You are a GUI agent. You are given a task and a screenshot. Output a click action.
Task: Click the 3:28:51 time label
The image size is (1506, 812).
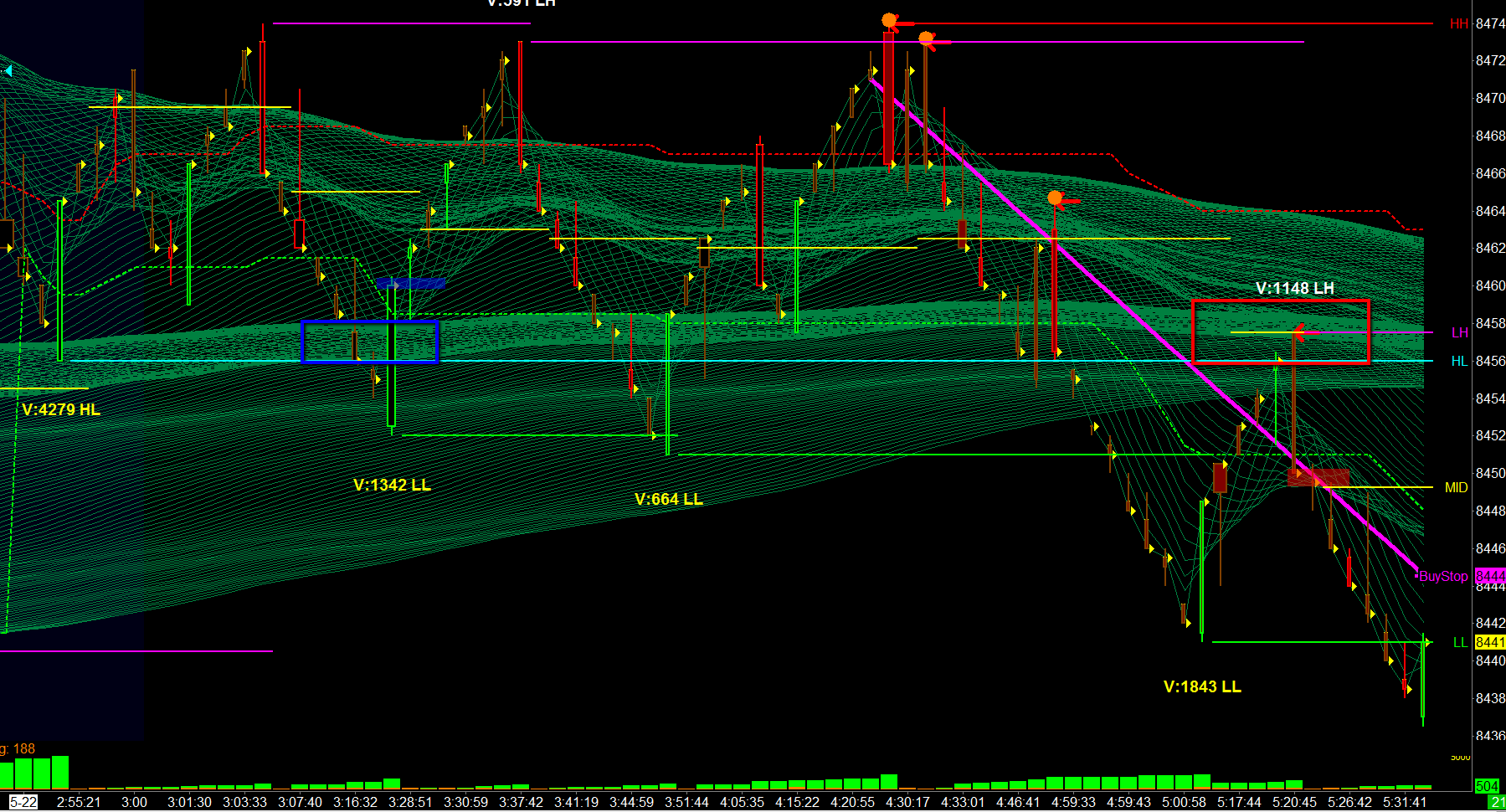[x=410, y=802]
